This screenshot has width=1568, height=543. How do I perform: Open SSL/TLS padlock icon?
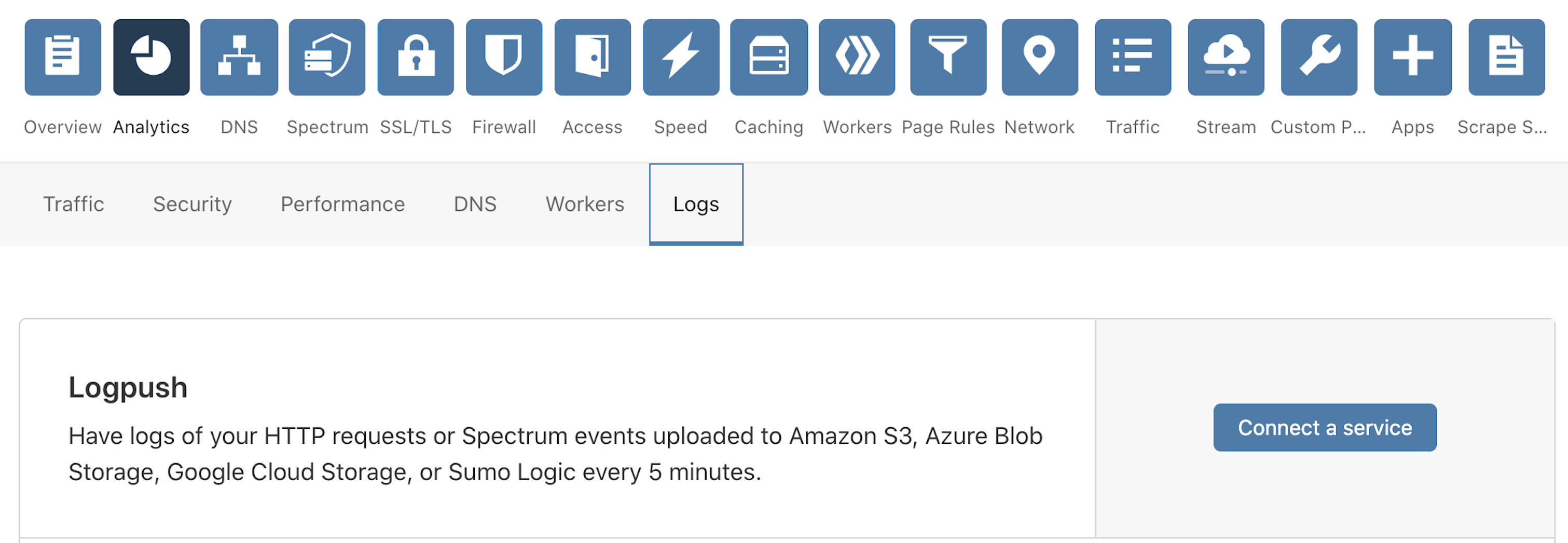416,57
